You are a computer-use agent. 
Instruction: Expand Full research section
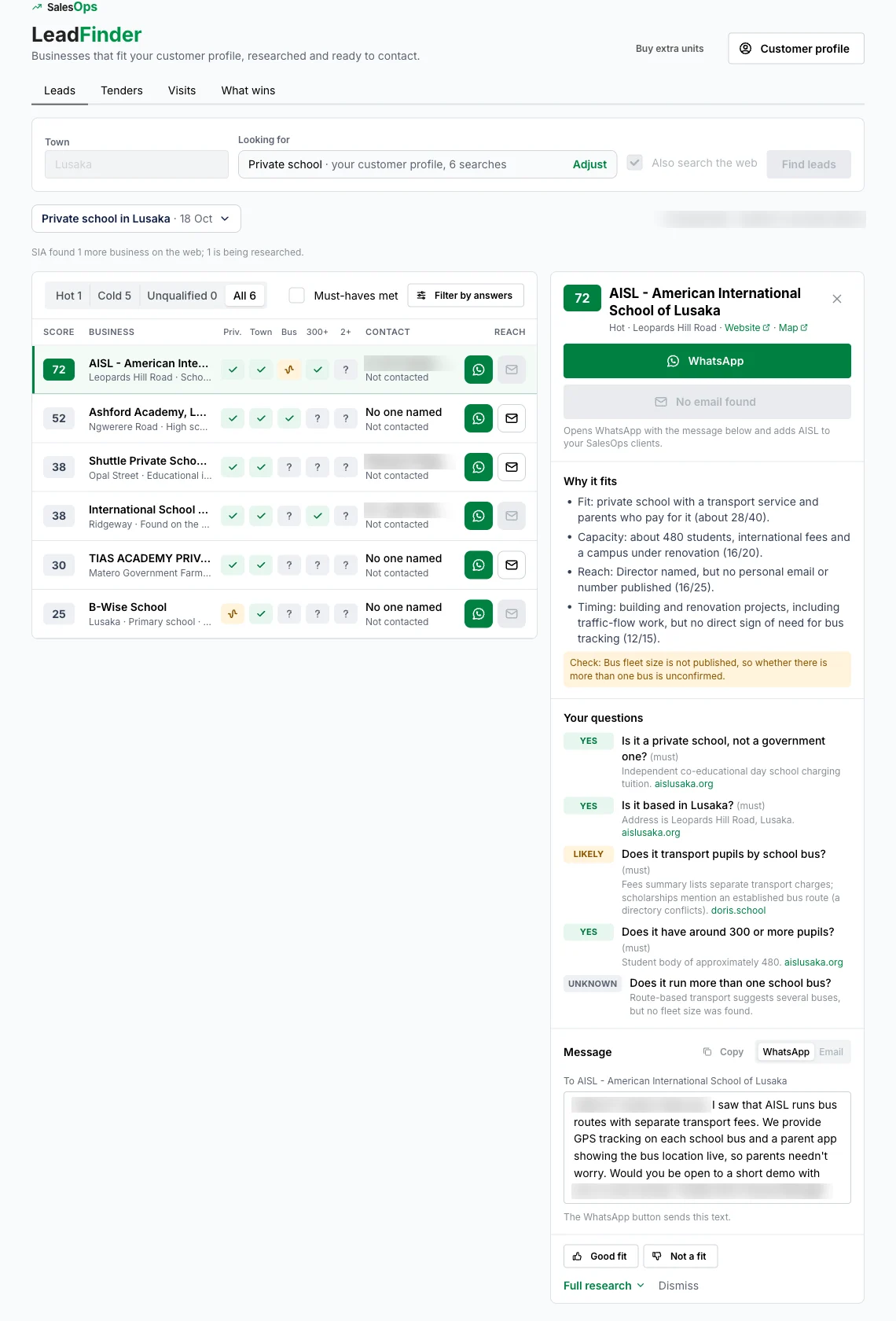pyautogui.click(x=604, y=1286)
